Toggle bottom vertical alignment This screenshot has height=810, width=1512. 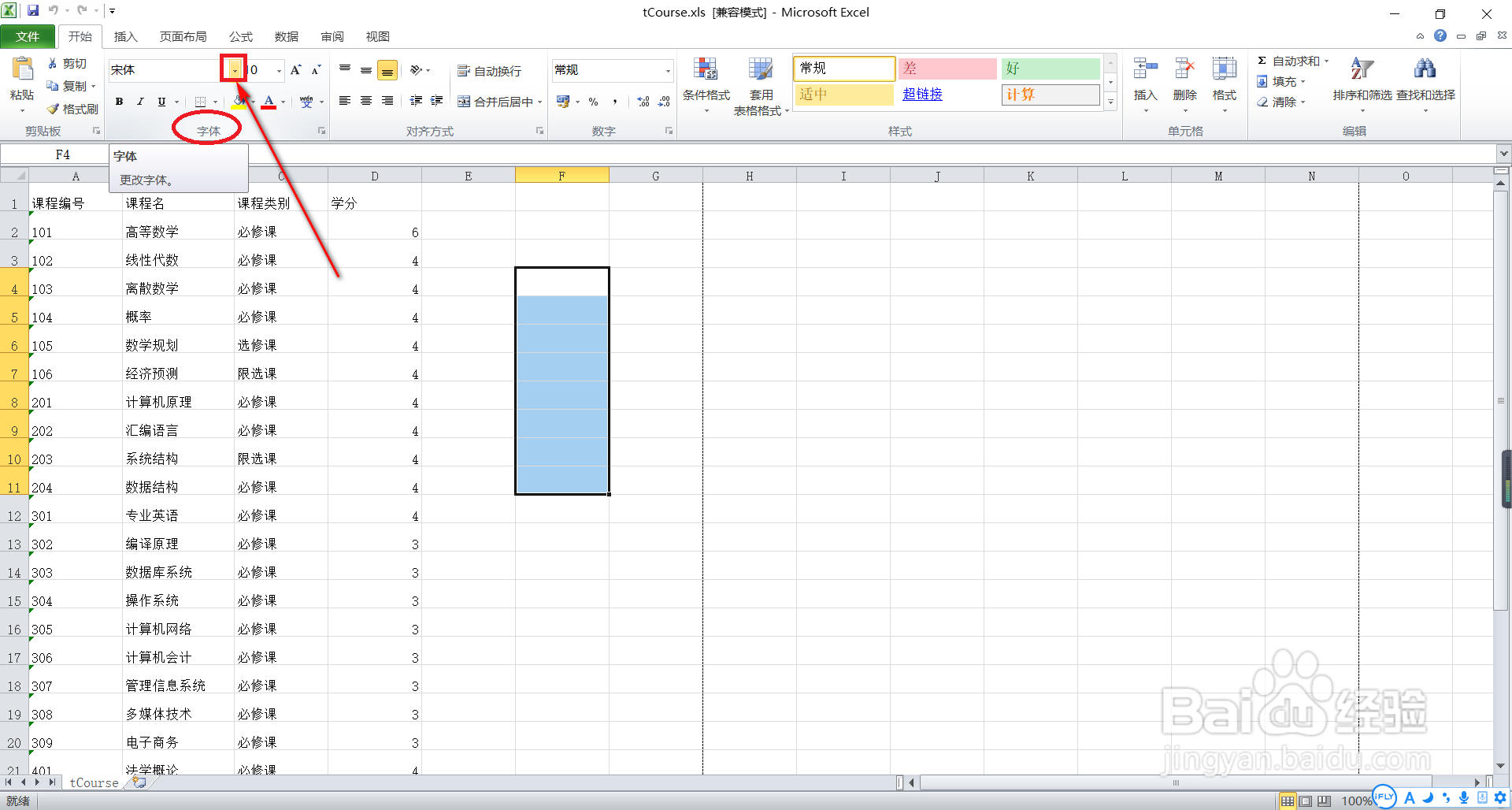tap(387, 70)
